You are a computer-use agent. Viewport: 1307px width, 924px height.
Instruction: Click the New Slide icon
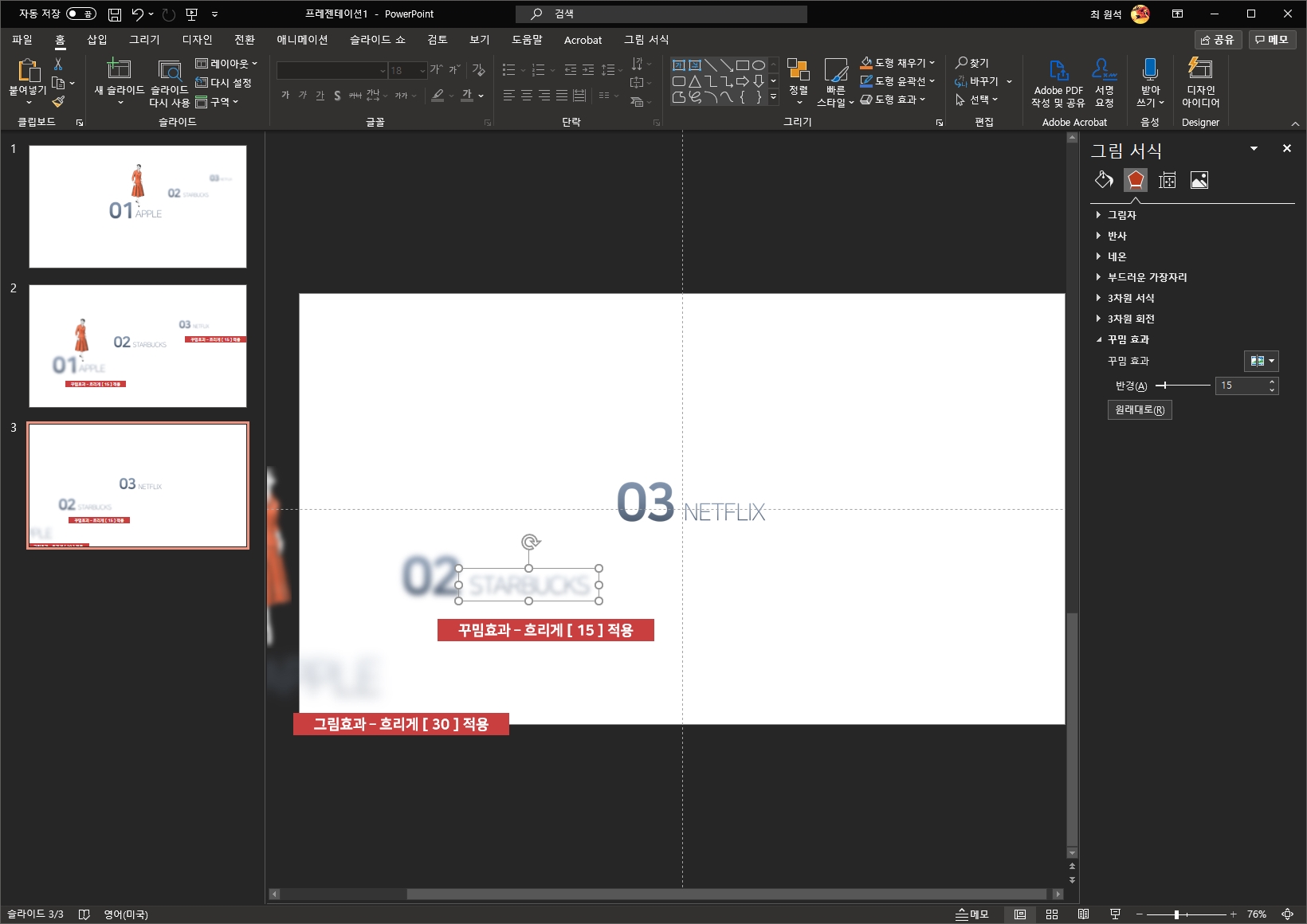point(119,69)
